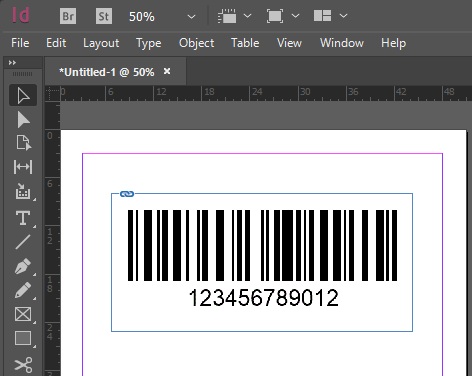Click the tools panel gripper handle

point(23,74)
